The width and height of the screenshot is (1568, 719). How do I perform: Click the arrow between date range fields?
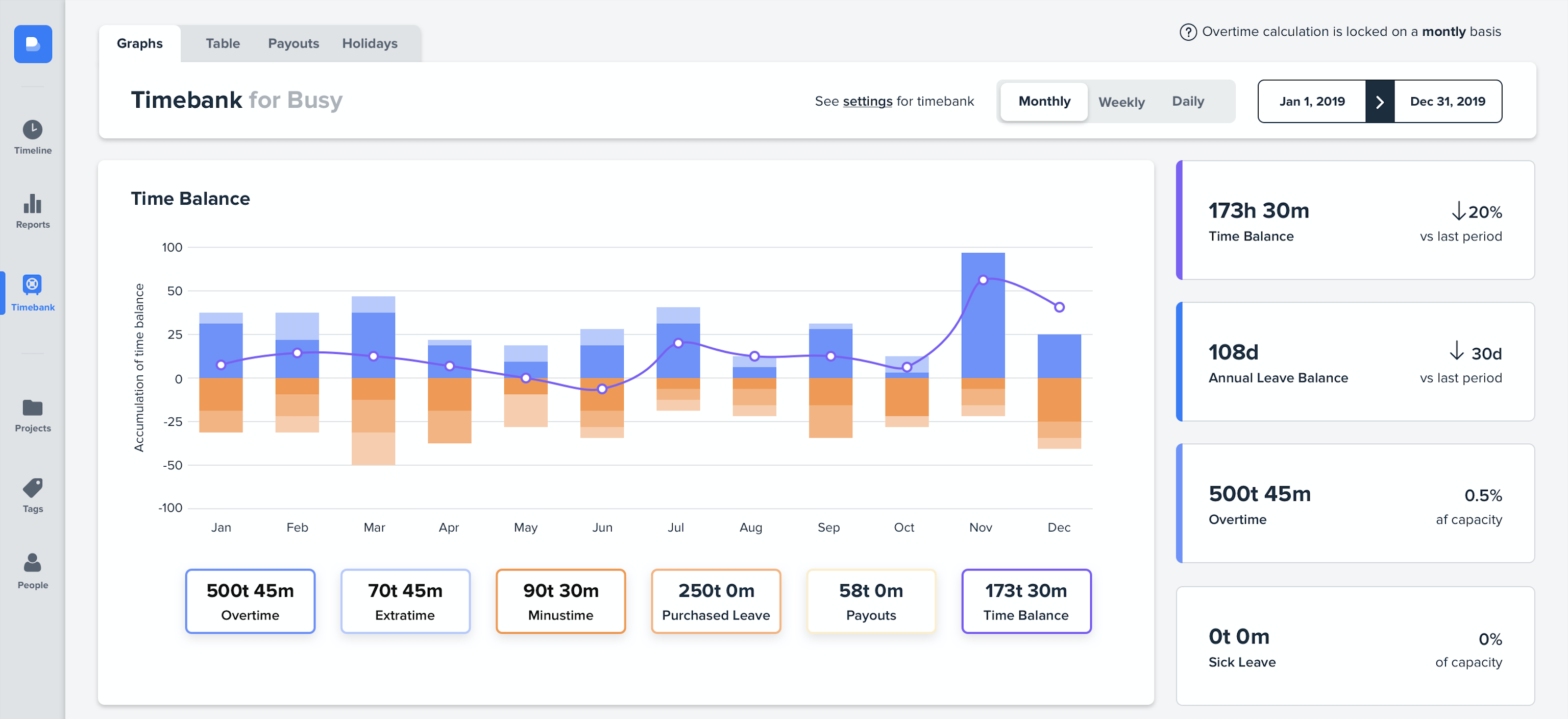(1379, 102)
